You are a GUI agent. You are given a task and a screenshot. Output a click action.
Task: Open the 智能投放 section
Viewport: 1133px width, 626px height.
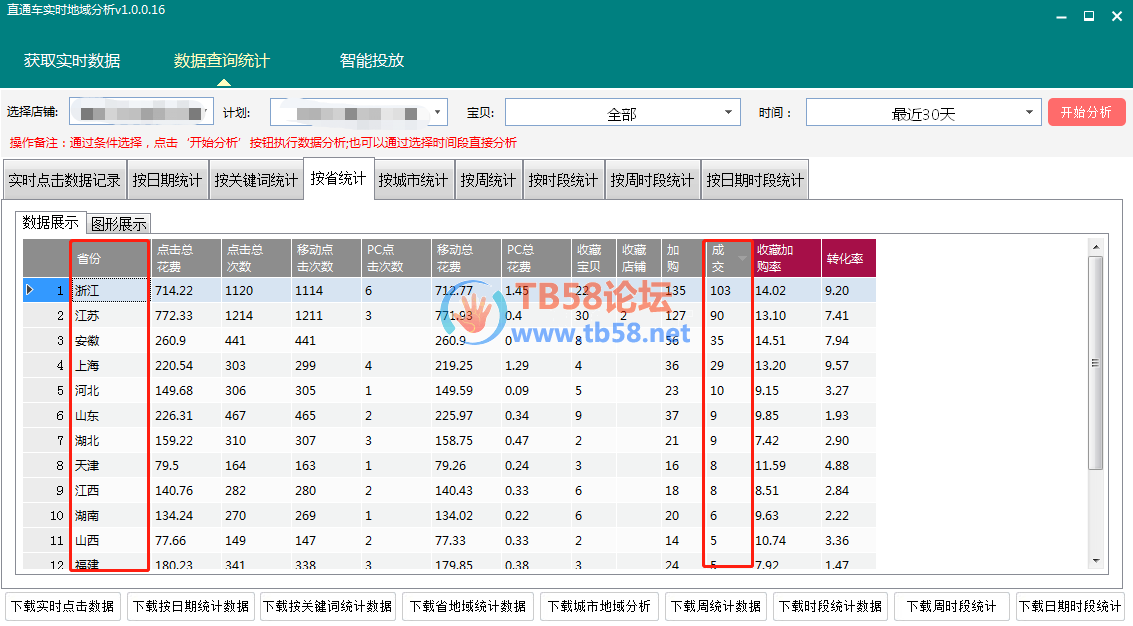tap(371, 61)
